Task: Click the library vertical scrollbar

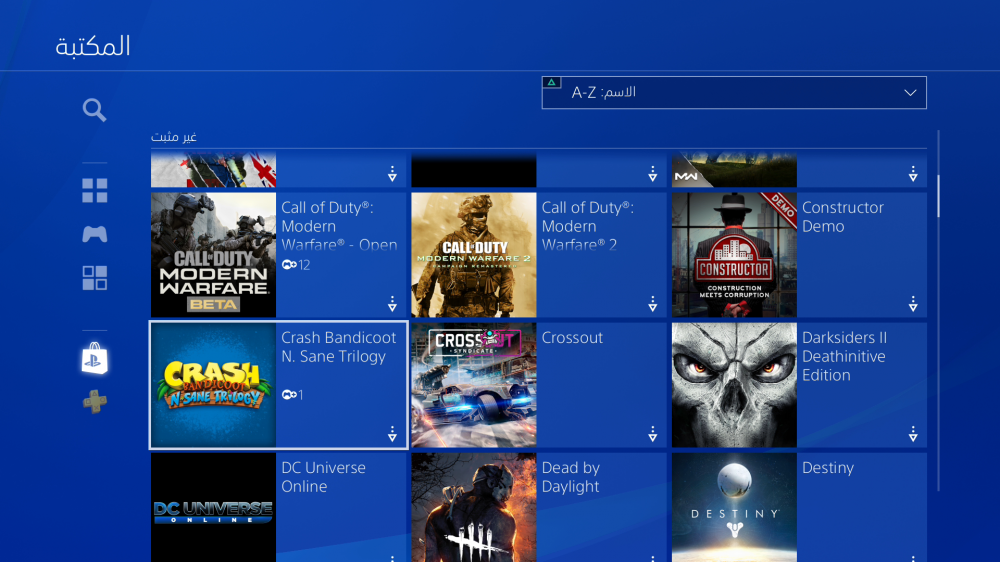Action: (939, 197)
